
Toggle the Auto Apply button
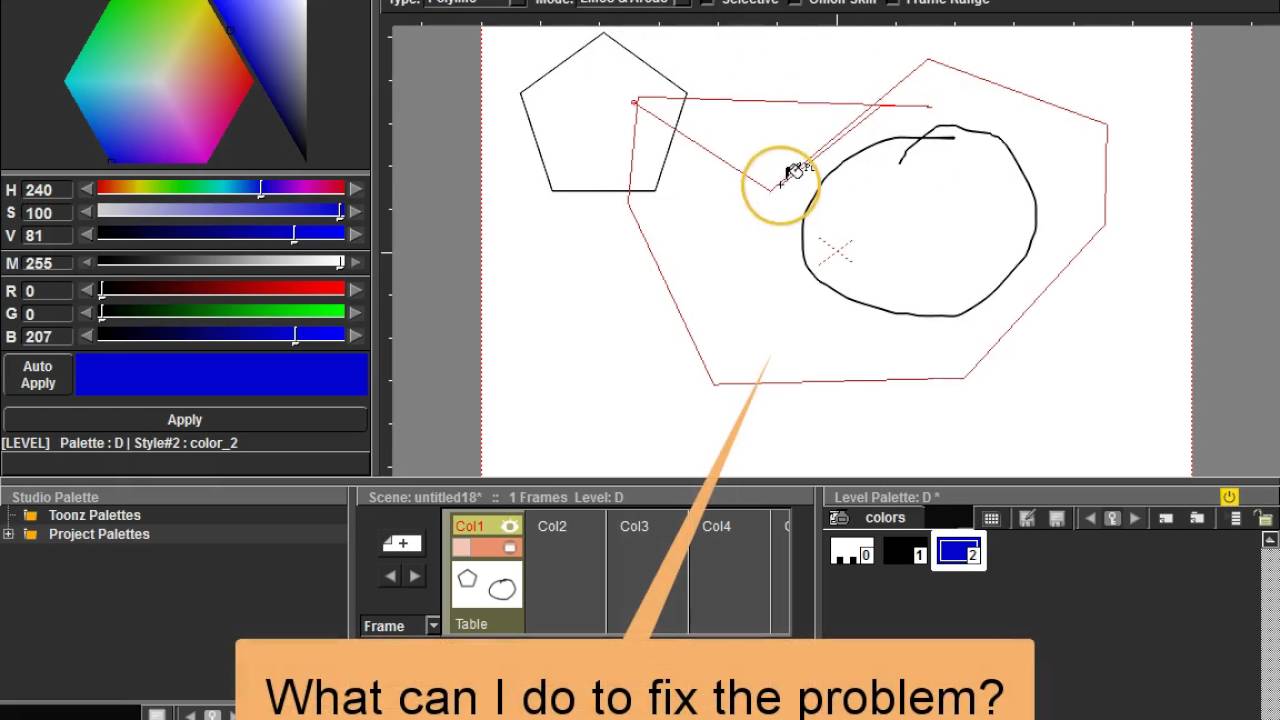(38, 375)
